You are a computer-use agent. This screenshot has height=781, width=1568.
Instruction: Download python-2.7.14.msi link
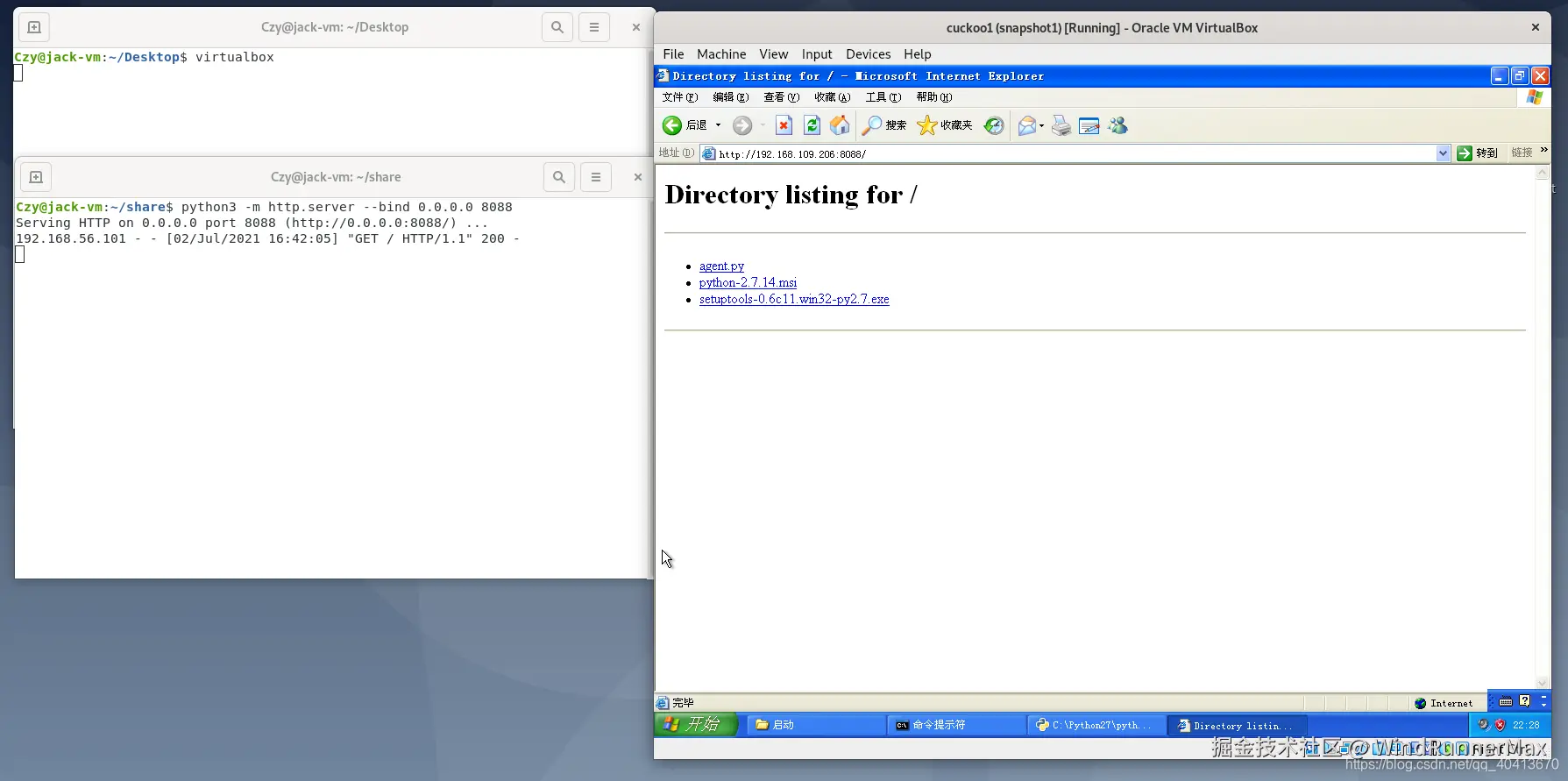click(x=748, y=283)
